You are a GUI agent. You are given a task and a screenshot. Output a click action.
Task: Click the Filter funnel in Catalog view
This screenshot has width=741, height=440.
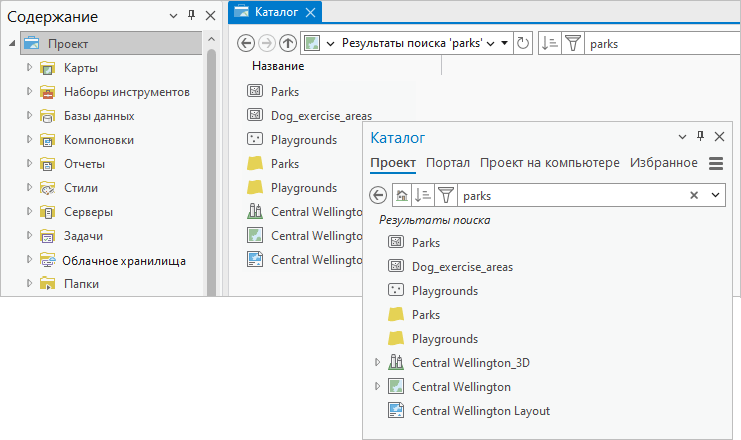(x=573, y=43)
